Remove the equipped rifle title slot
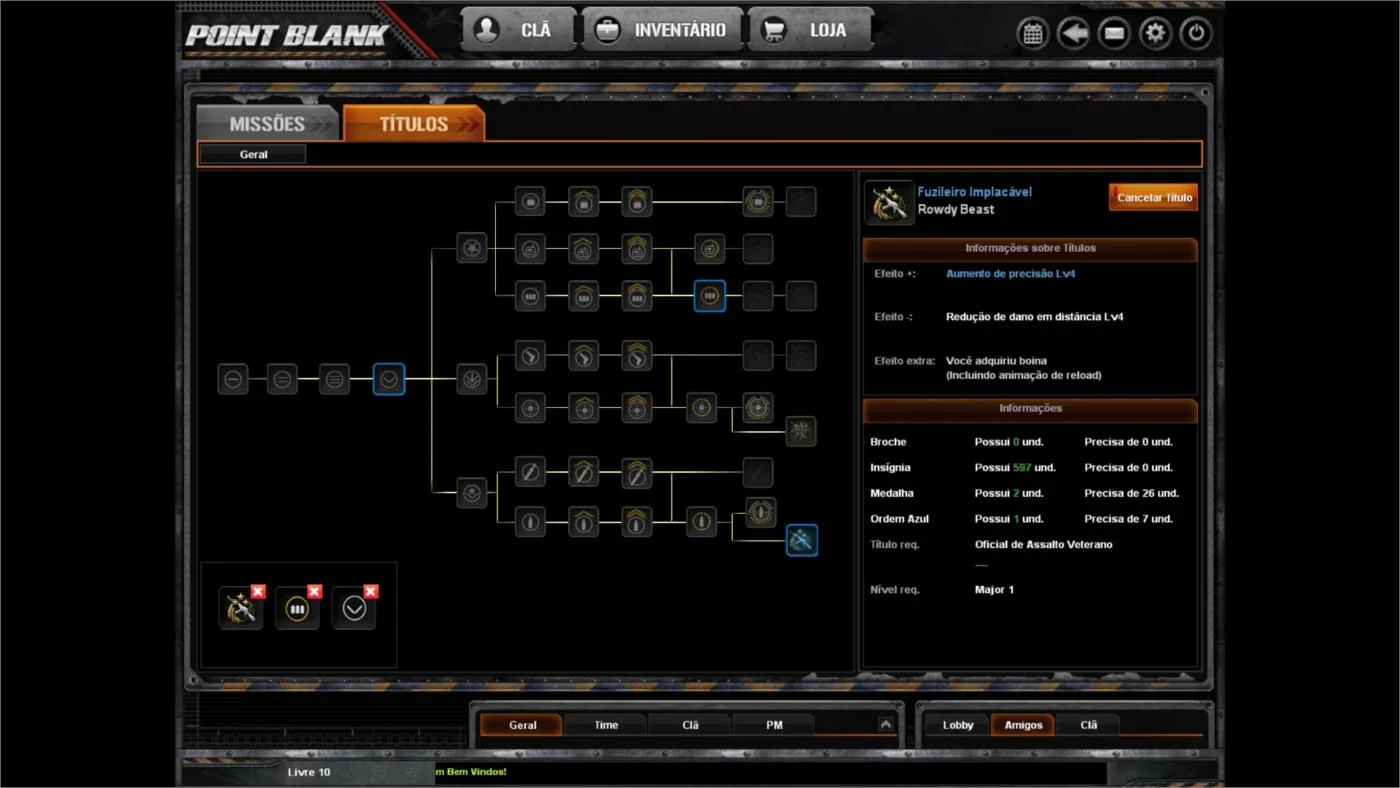The width and height of the screenshot is (1400, 788). [x=258, y=592]
